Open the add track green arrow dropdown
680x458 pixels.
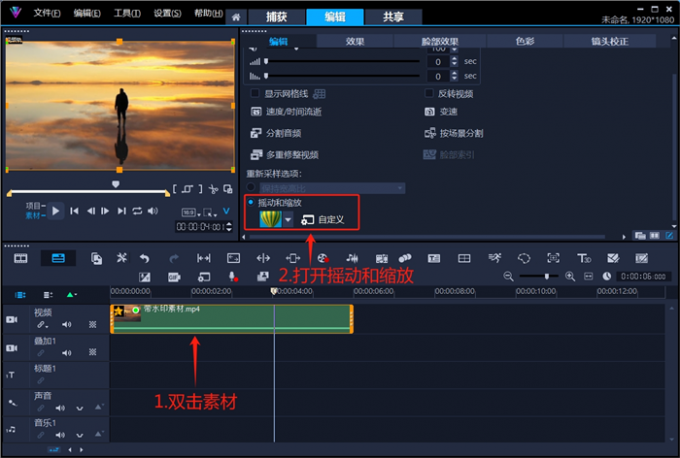tap(72, 295)
